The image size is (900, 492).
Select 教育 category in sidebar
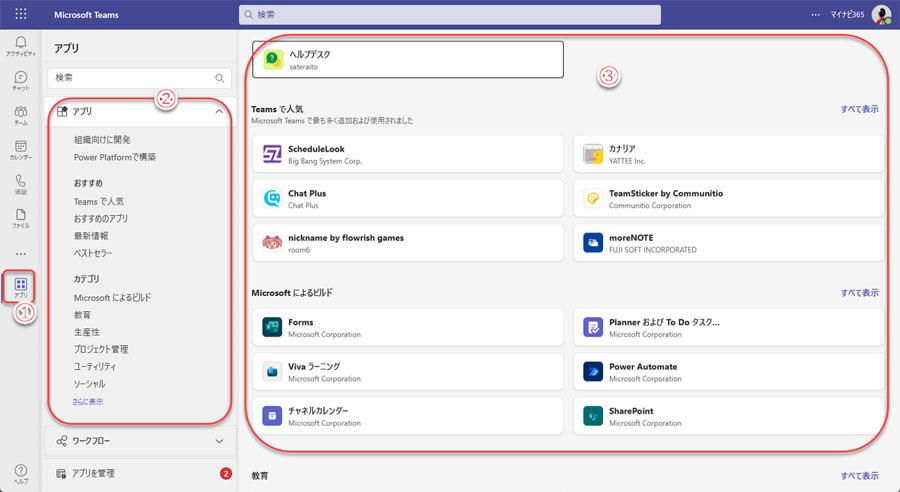click(82, 315)
